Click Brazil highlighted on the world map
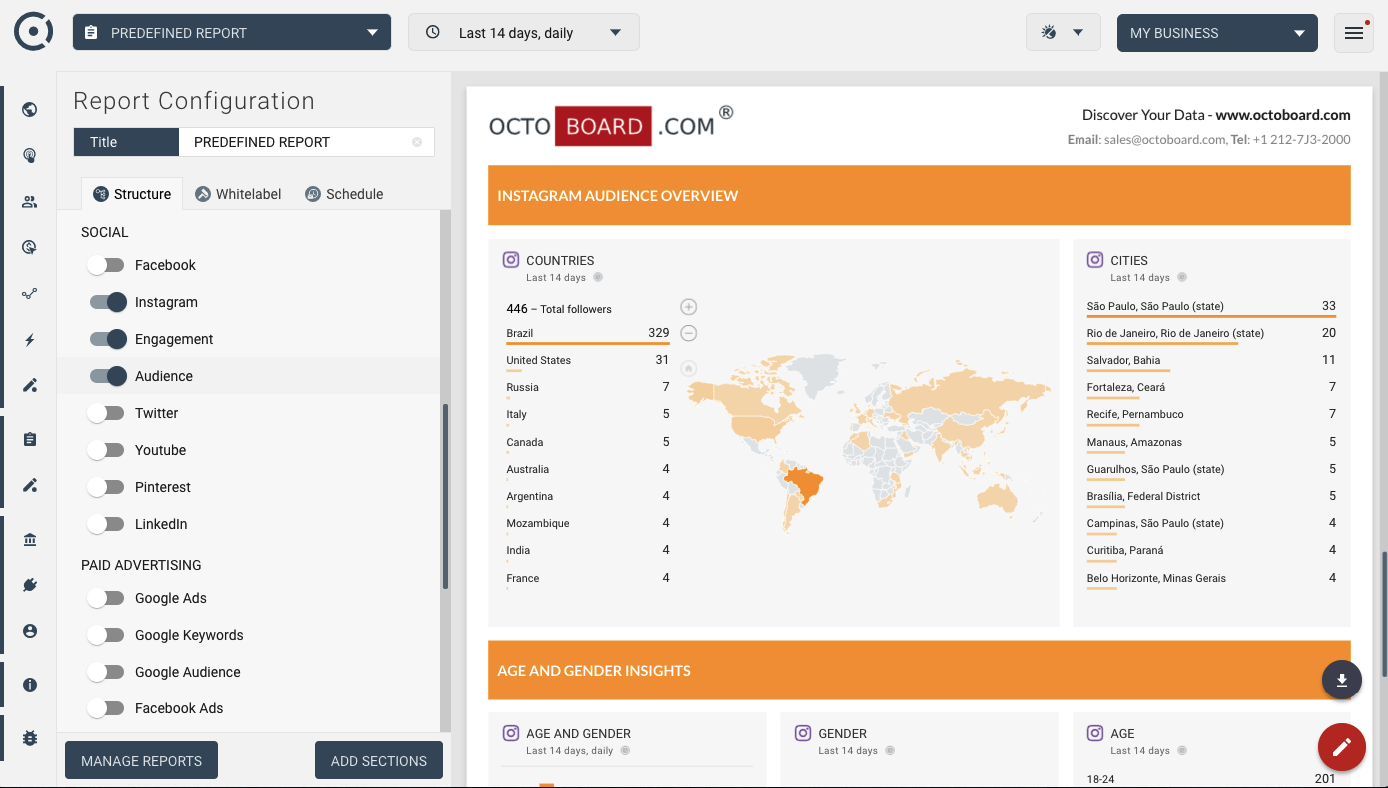Image resolution: width=1388 pixels, height=788 pixels. point(805,485)
